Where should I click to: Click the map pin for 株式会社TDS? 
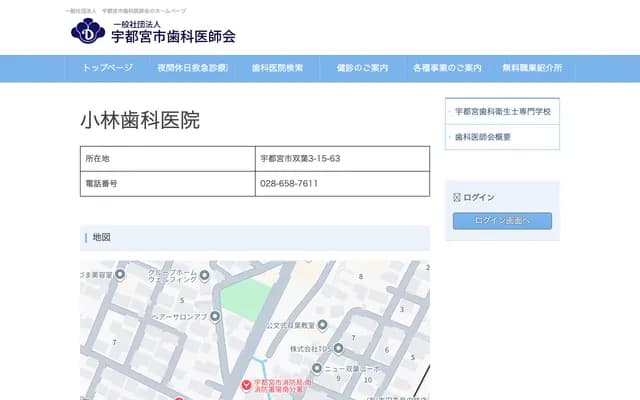point(338,348)
